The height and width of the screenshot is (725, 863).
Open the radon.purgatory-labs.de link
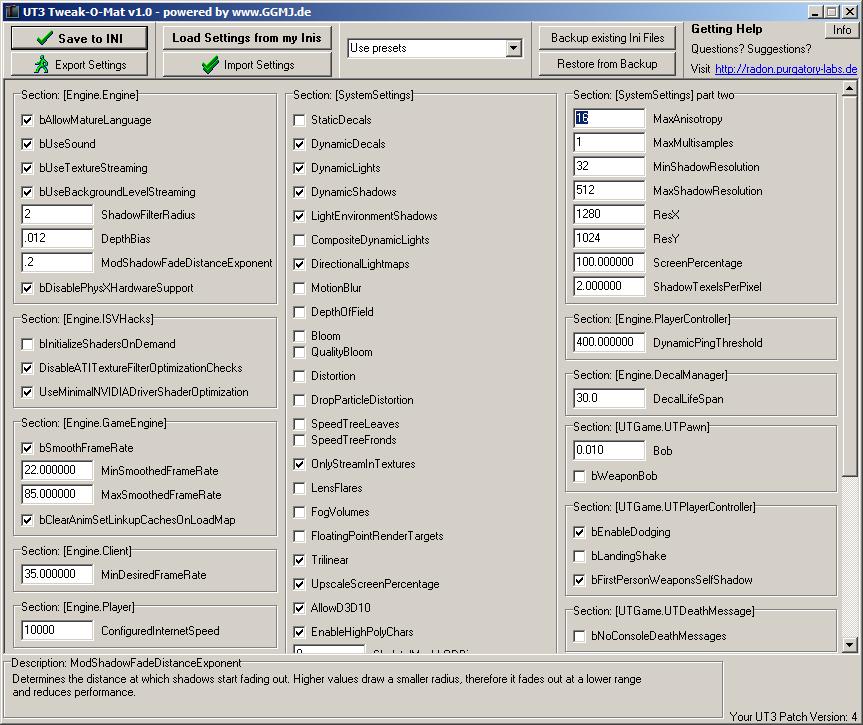[786, 69]
